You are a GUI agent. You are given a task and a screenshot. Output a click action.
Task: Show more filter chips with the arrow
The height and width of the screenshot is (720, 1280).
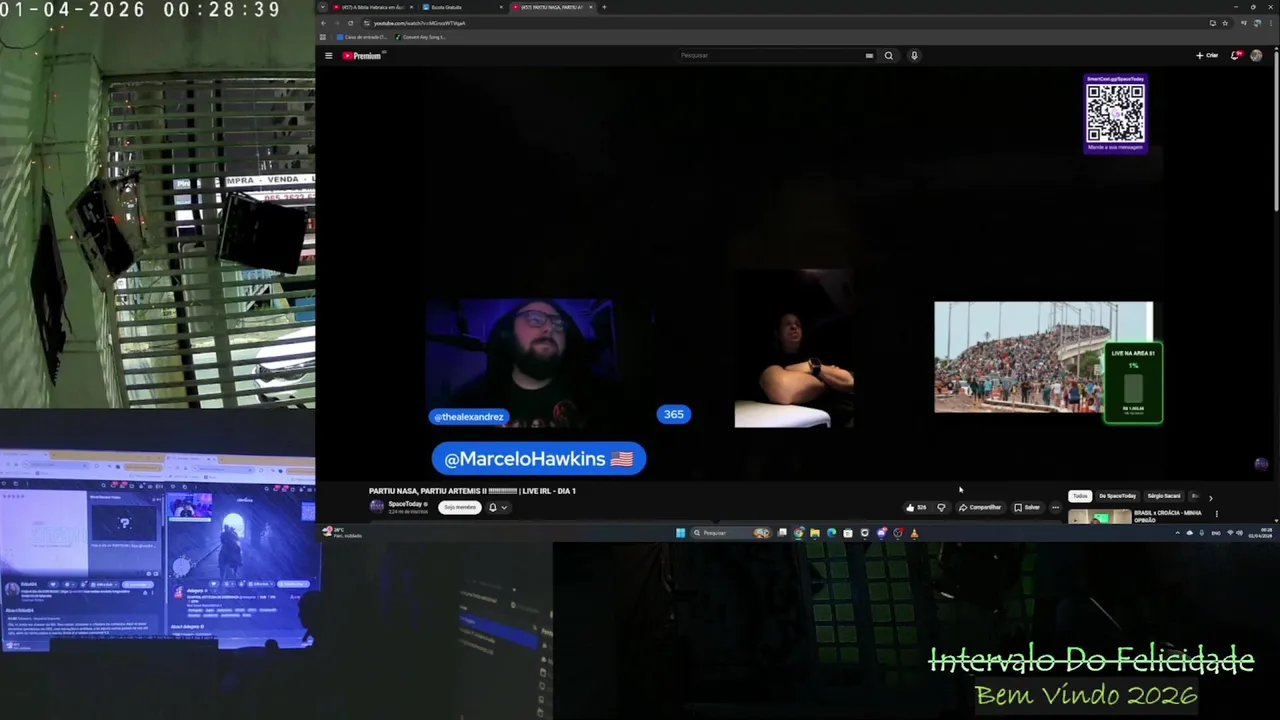point(1210,497)
